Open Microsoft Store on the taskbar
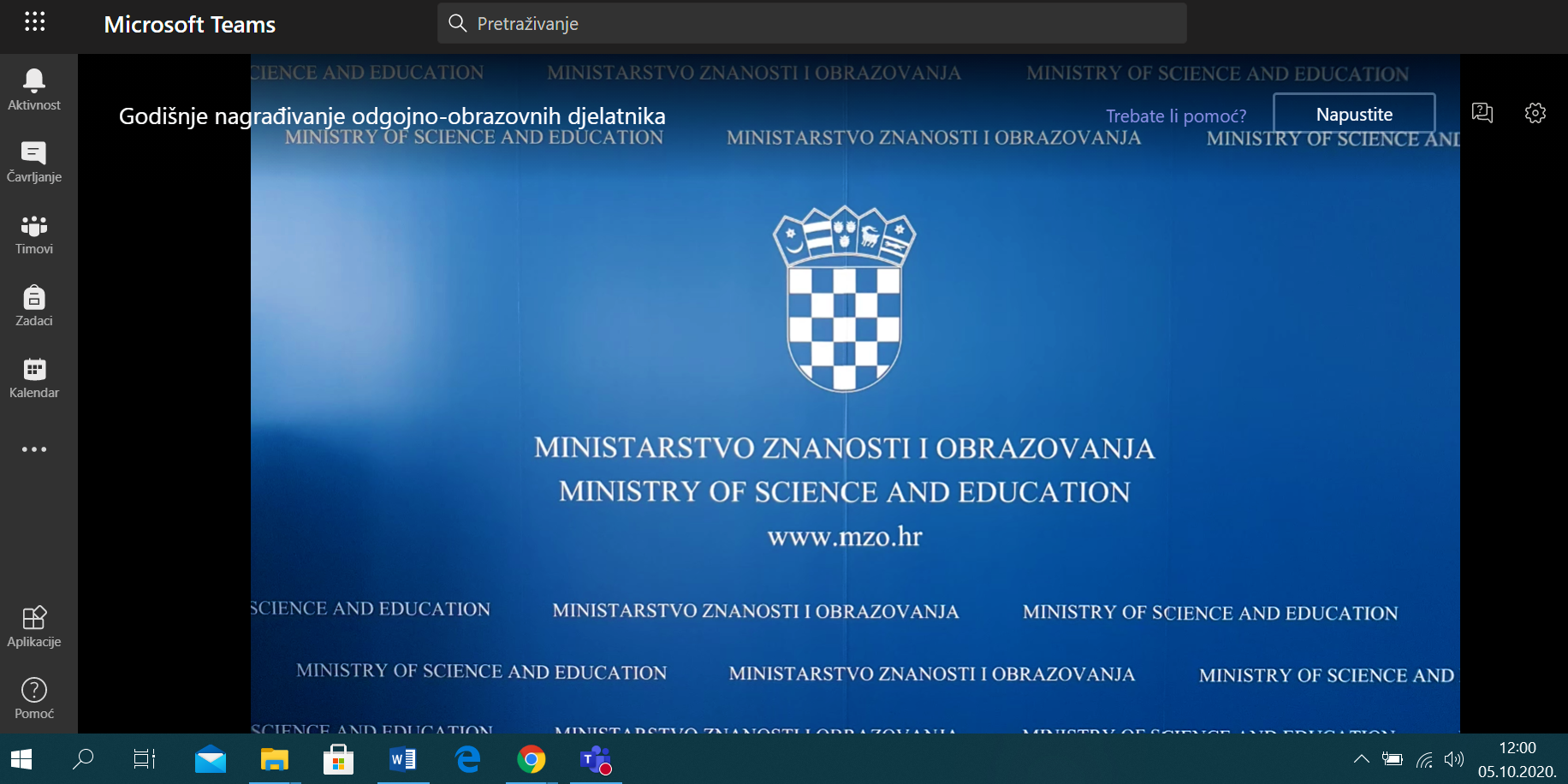1568x784 pixels. tap(339, 759)
